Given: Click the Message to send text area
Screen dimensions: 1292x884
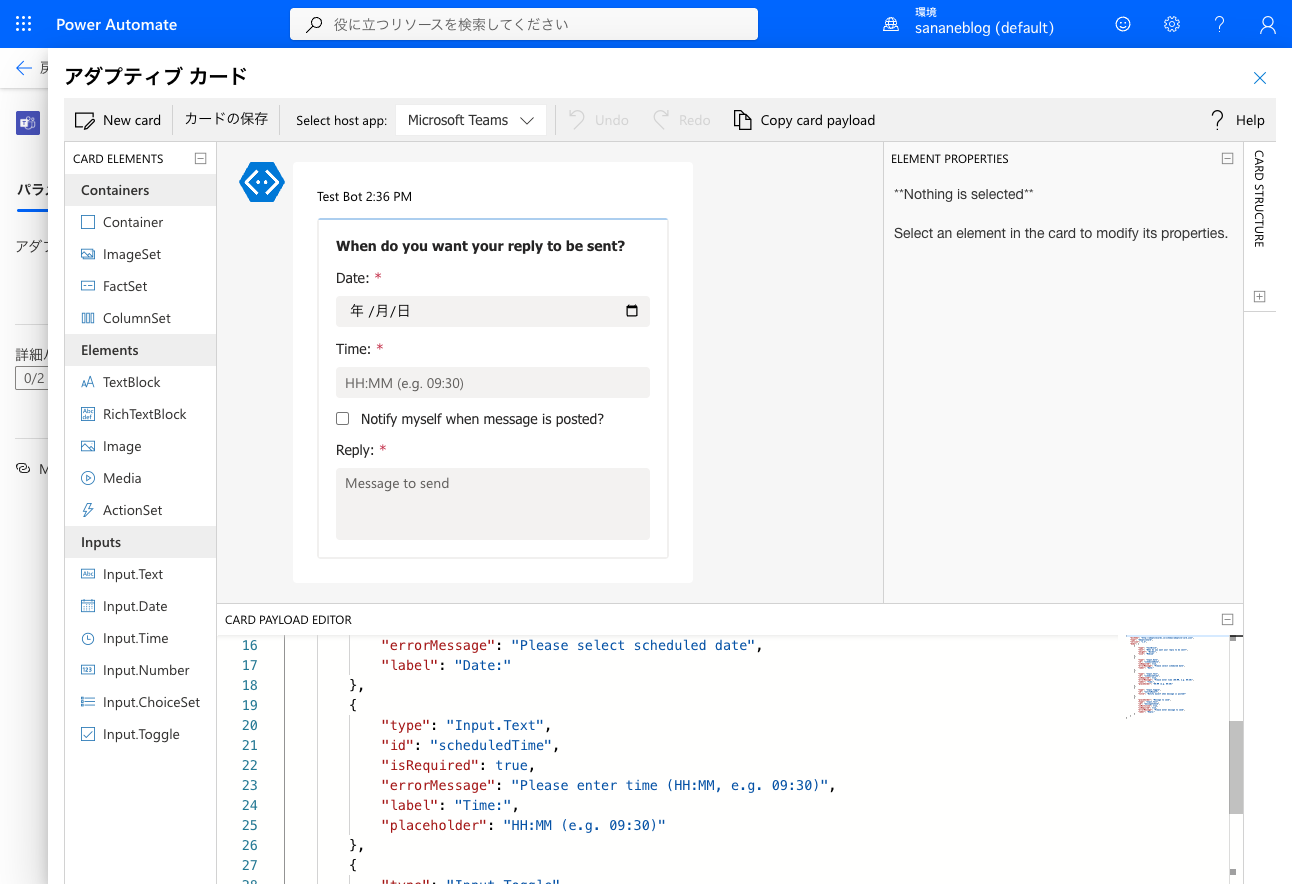Looking at the screenshot, I should pos(493,504).
